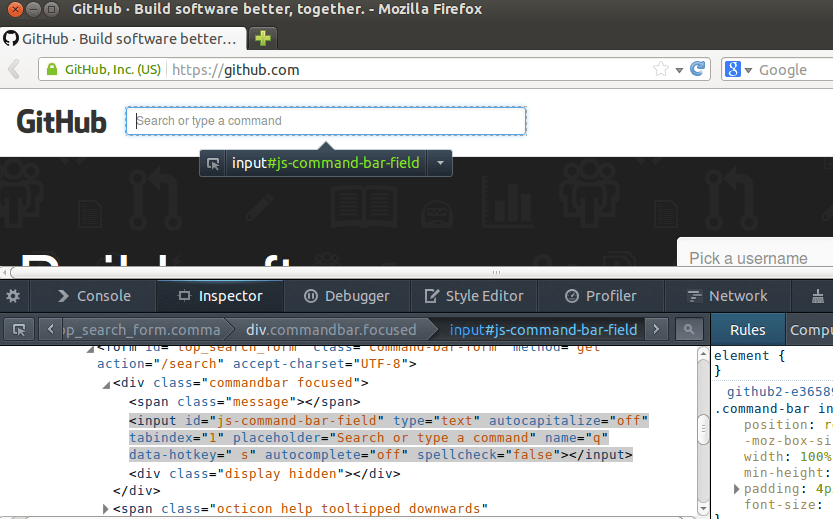The width and height of the screenshot is (833, 519).
Task: Reload the page with the refresh icon
Action: pyautogui.click(x=698, y=69)
